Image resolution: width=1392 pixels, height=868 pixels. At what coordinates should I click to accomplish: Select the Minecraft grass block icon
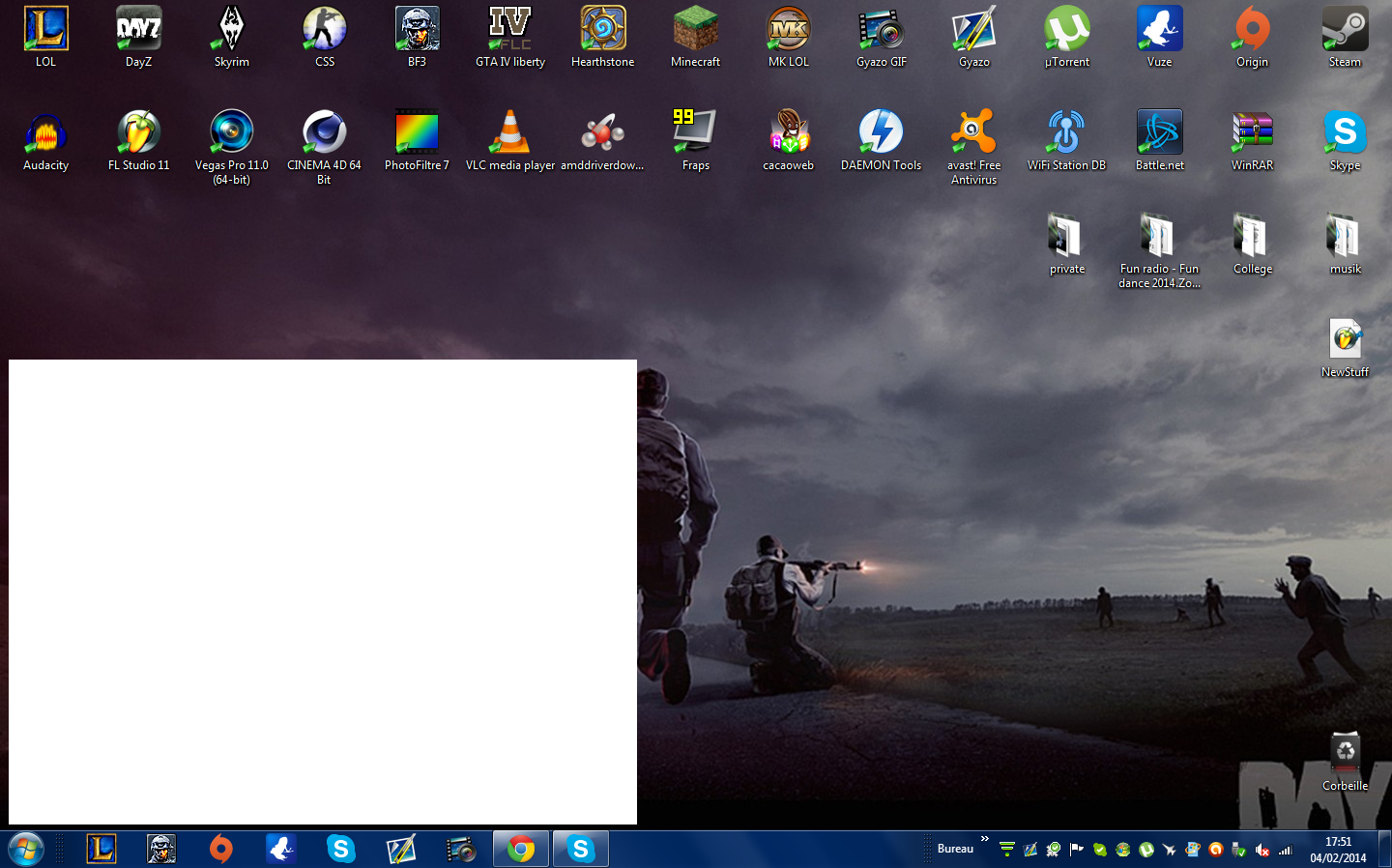[696, 38]
